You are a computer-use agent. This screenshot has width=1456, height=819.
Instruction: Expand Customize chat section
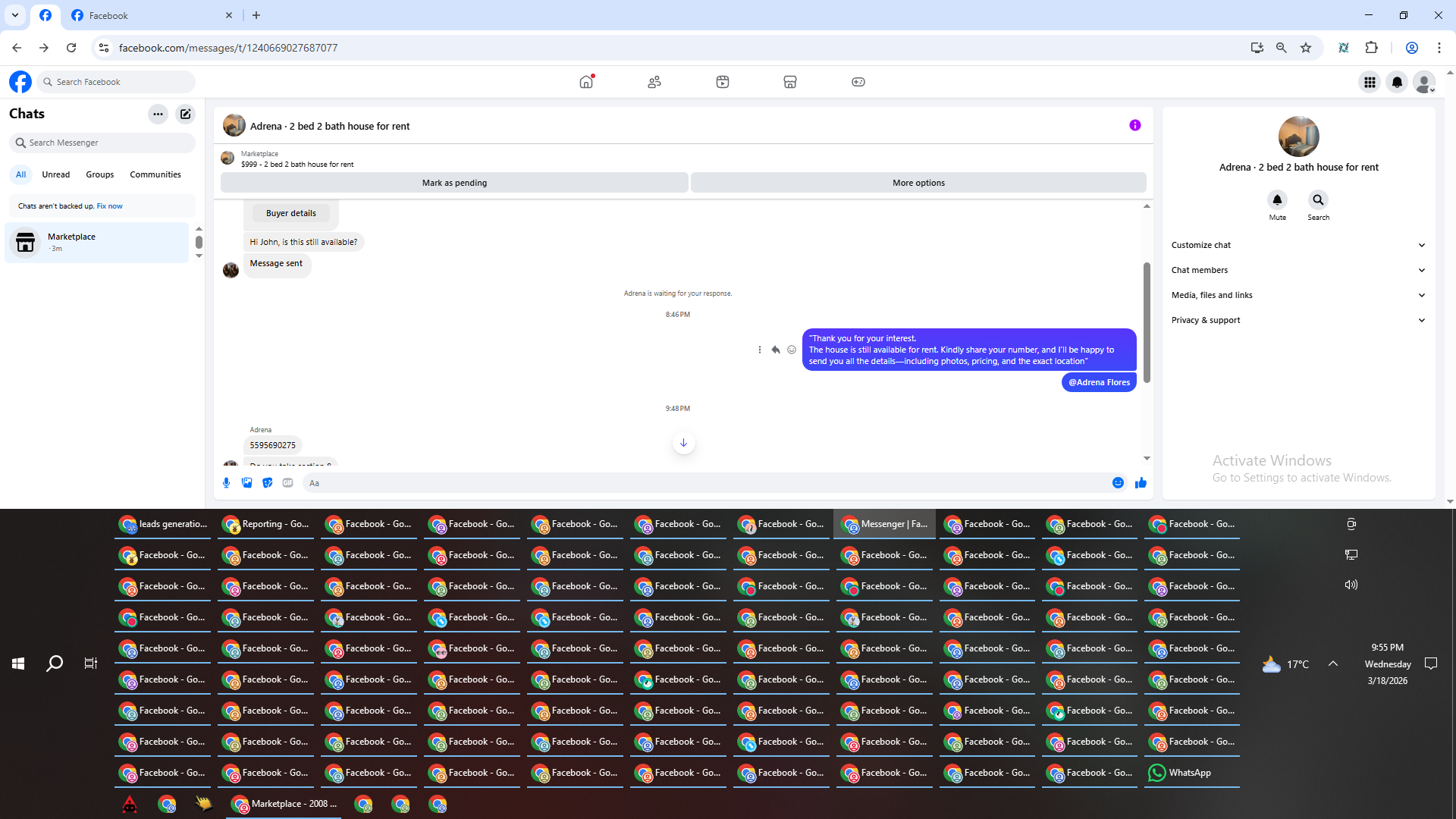(x=1298, y=245)
